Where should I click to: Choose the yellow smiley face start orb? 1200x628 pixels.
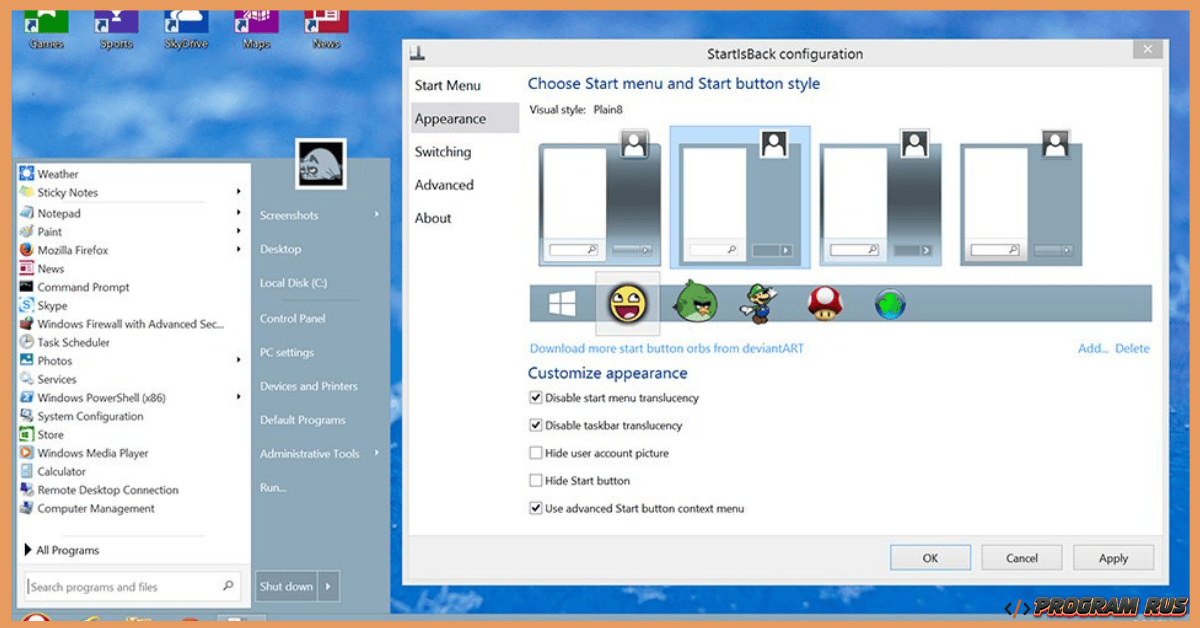[x=628, y=303]
